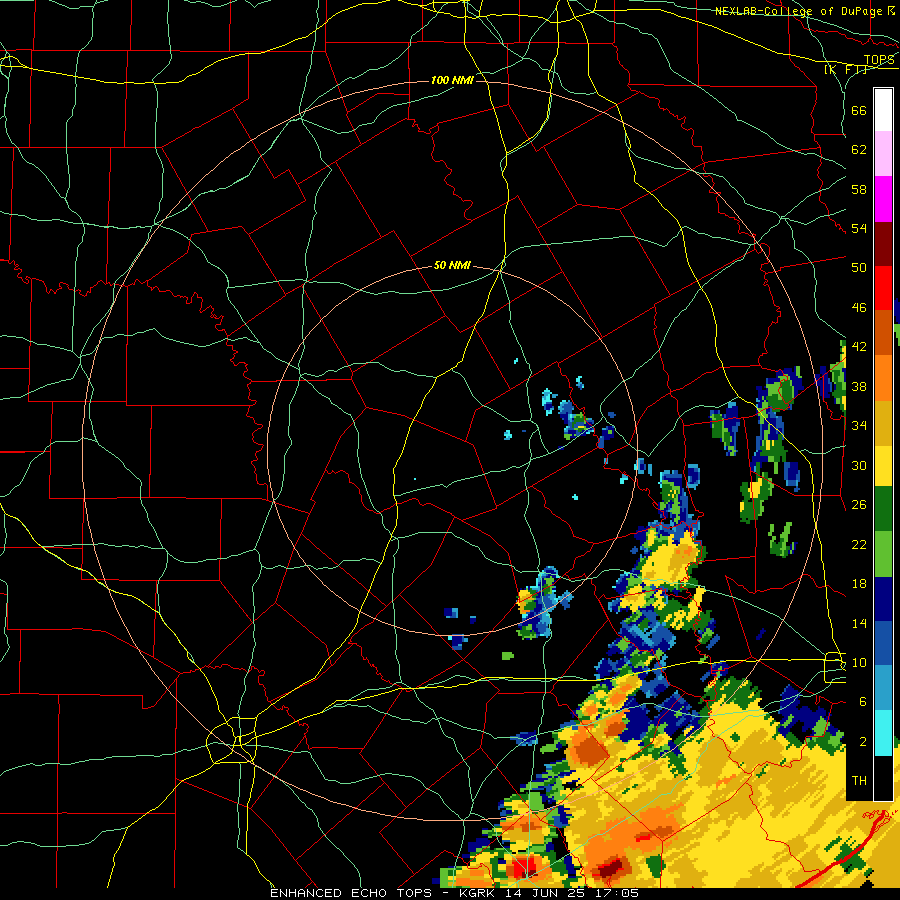Click the 30 value on the legend scale
Viewport: 900px width, 900px height.
point(859,465)
